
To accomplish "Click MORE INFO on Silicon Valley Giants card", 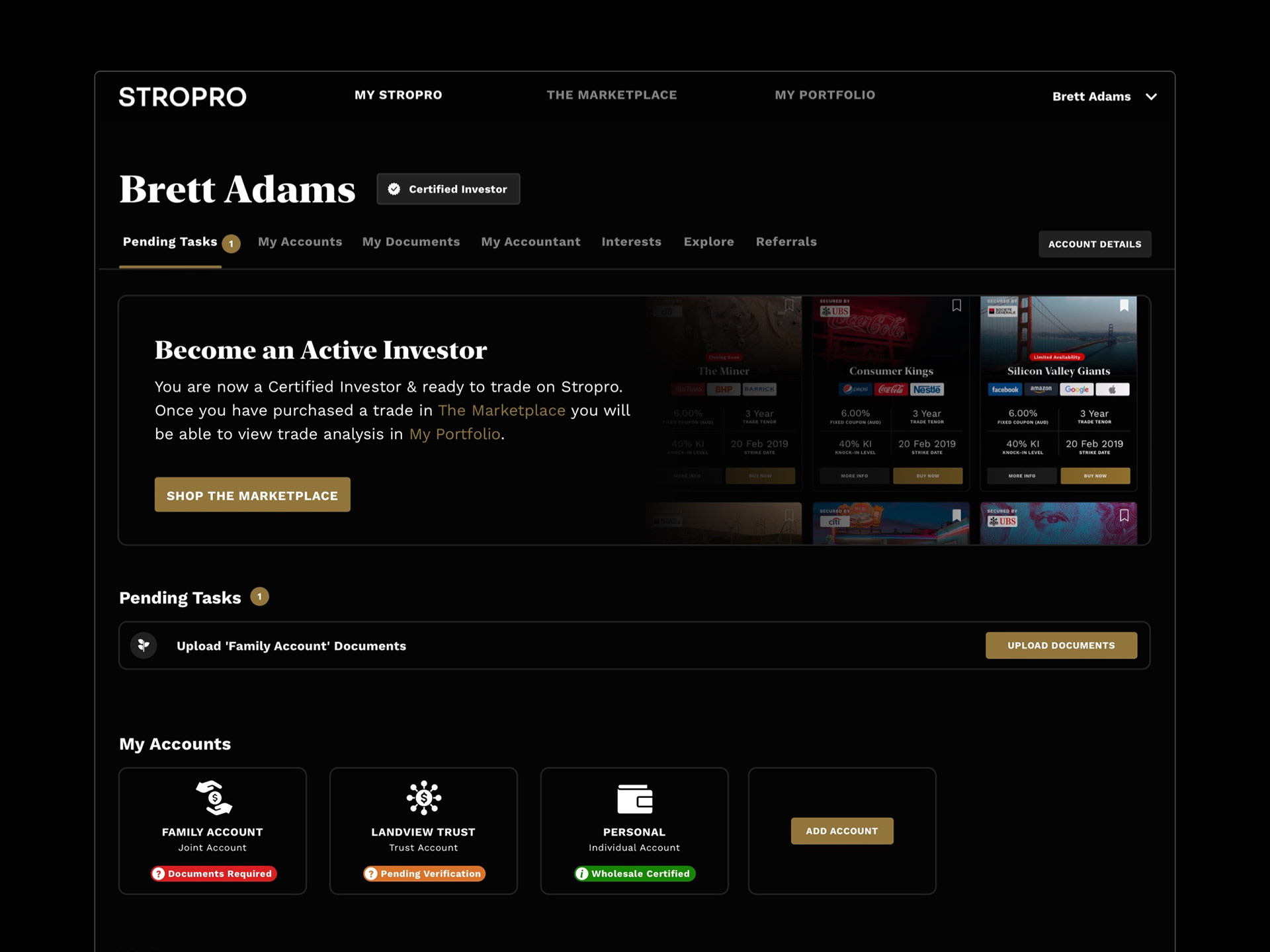I will click(x=1021, y=476).
